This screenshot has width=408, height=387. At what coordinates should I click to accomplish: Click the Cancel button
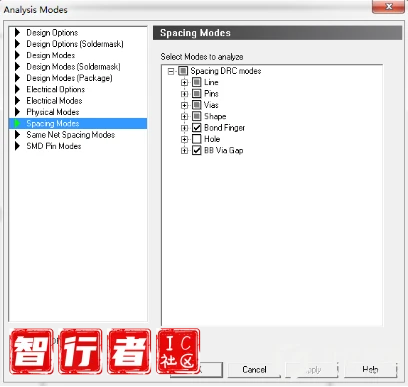pos(254,370)
